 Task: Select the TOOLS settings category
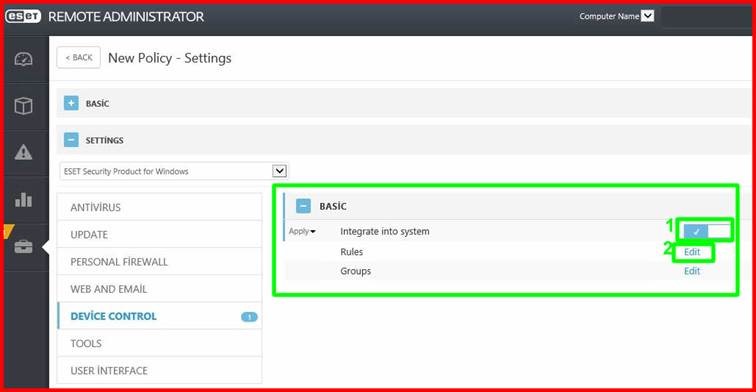[159, 344]
